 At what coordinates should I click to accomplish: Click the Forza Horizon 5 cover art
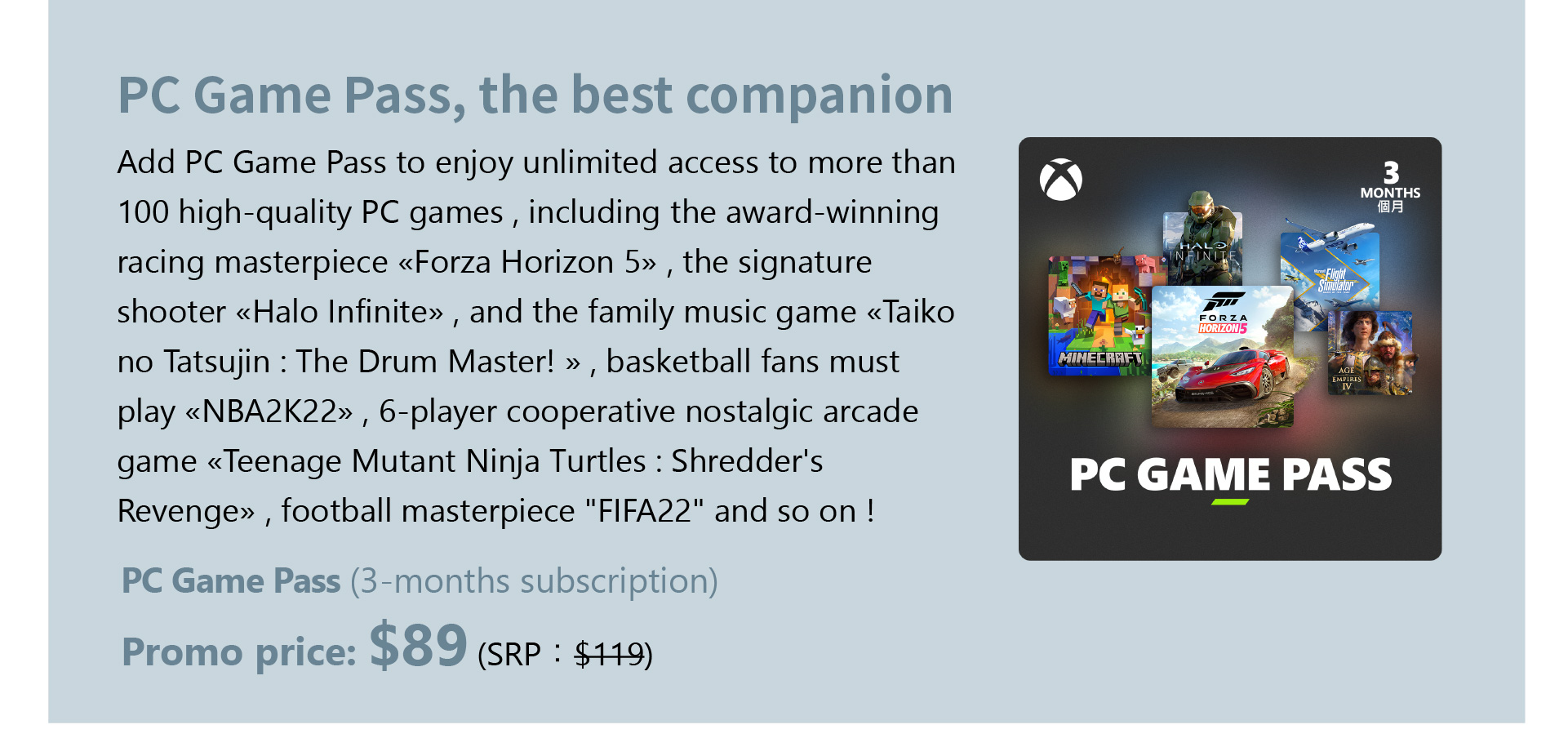coord(1222,357)
